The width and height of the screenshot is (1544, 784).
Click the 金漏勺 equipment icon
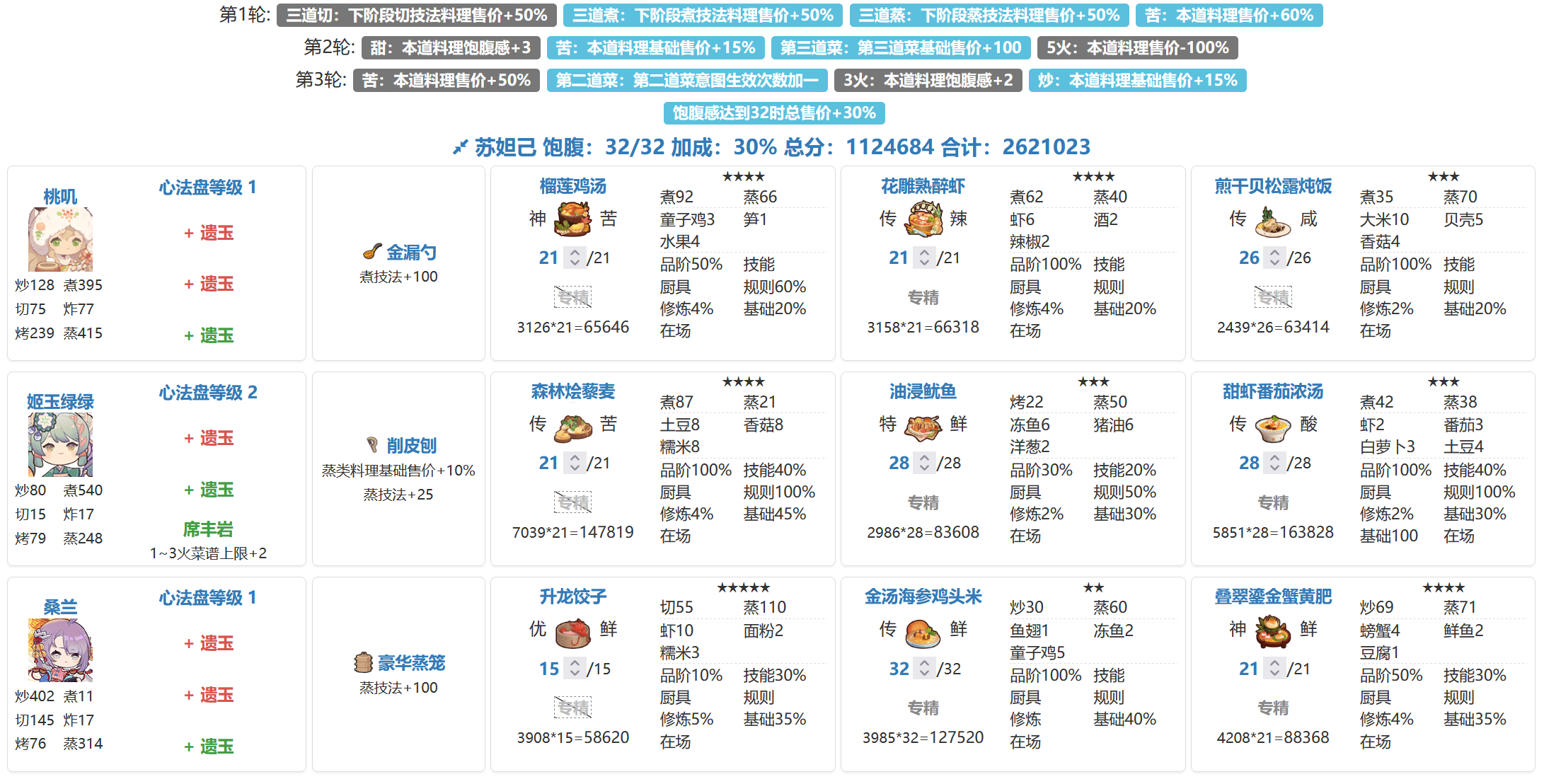tap(372, 252)
